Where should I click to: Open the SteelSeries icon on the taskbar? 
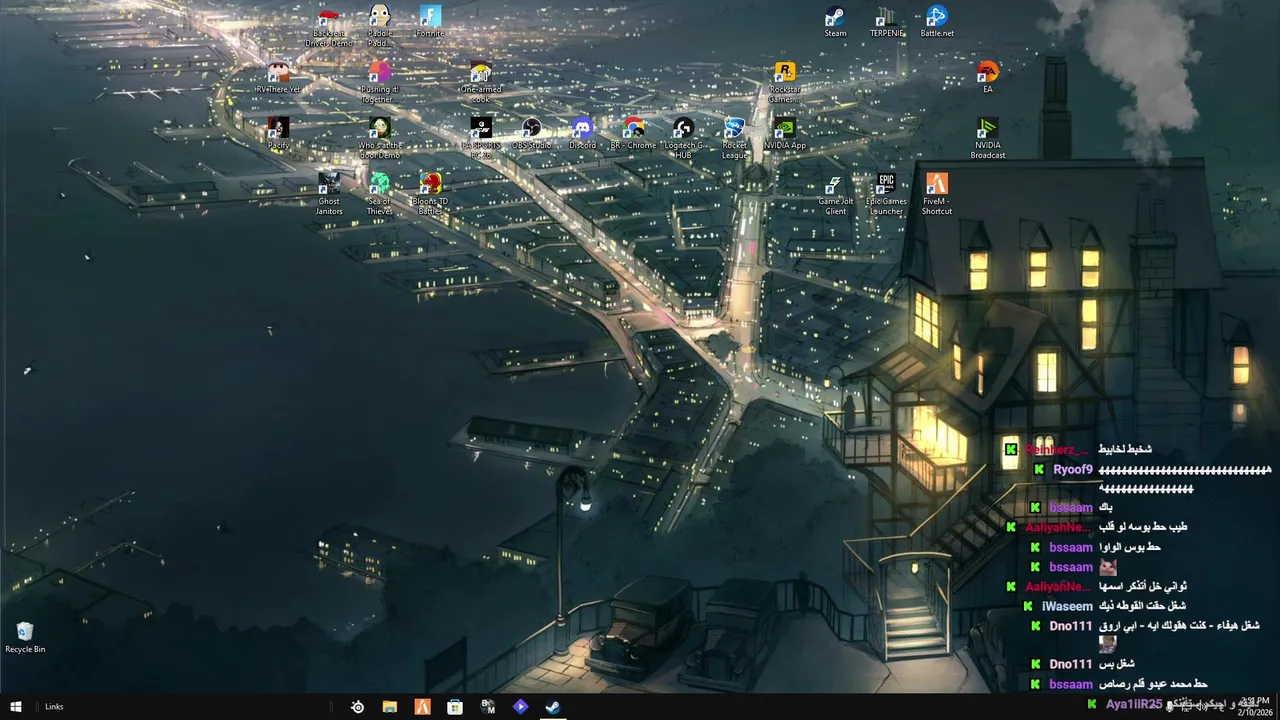357,706
